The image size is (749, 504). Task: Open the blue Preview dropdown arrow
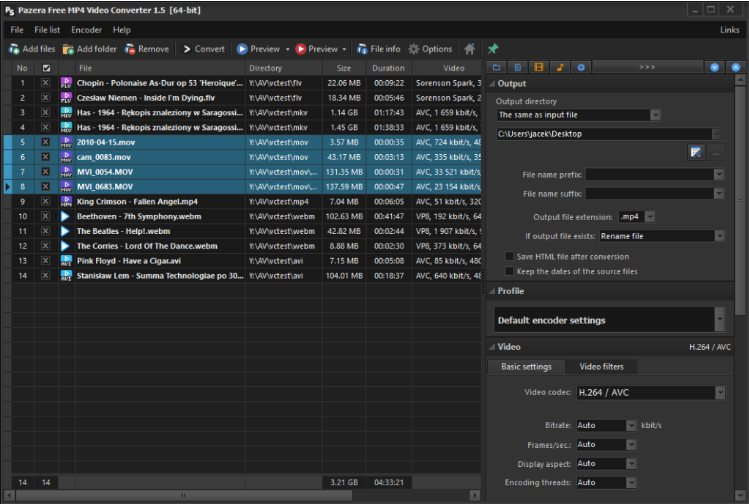click(x=288, y=49)
